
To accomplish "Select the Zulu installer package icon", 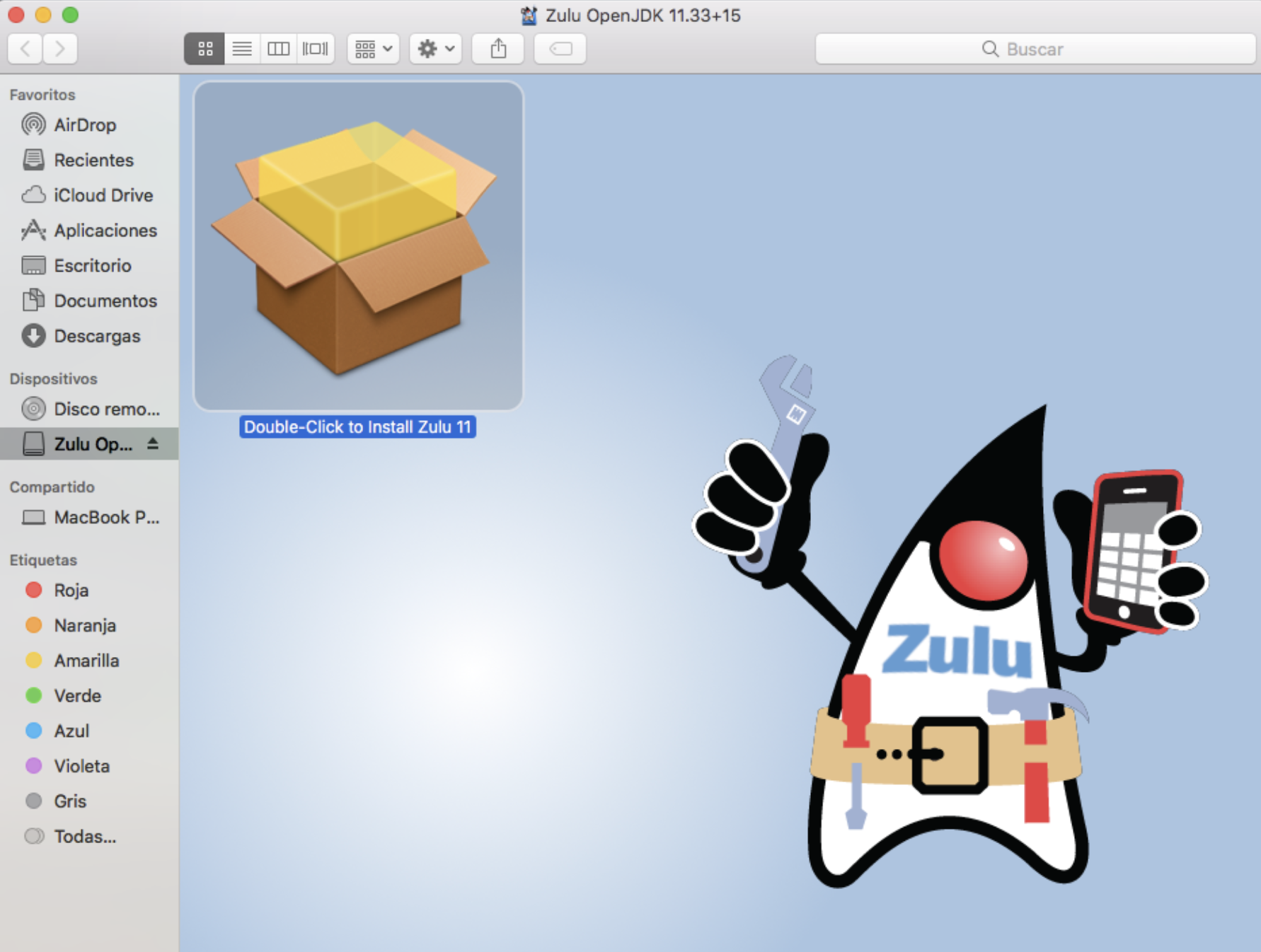I will coord(358,246).
